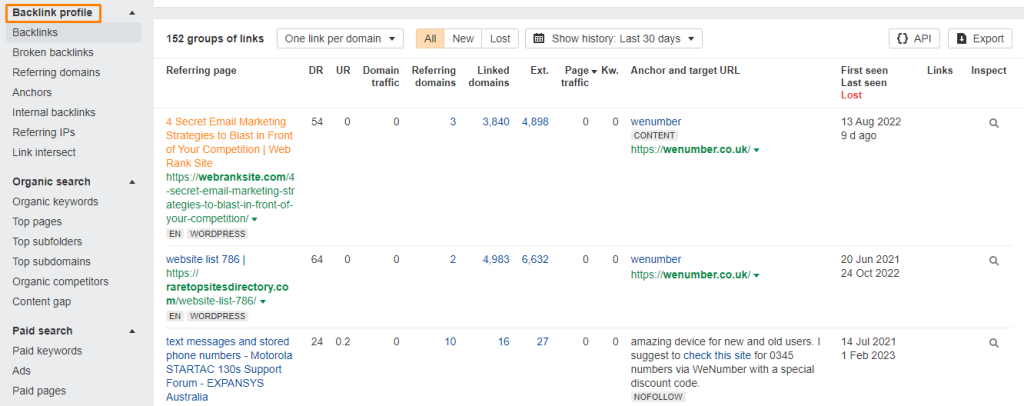Image resolution: width=1024 pixels, height=406 pixels.
Task: Go to Referring domains report
Action: pos(56,72)
